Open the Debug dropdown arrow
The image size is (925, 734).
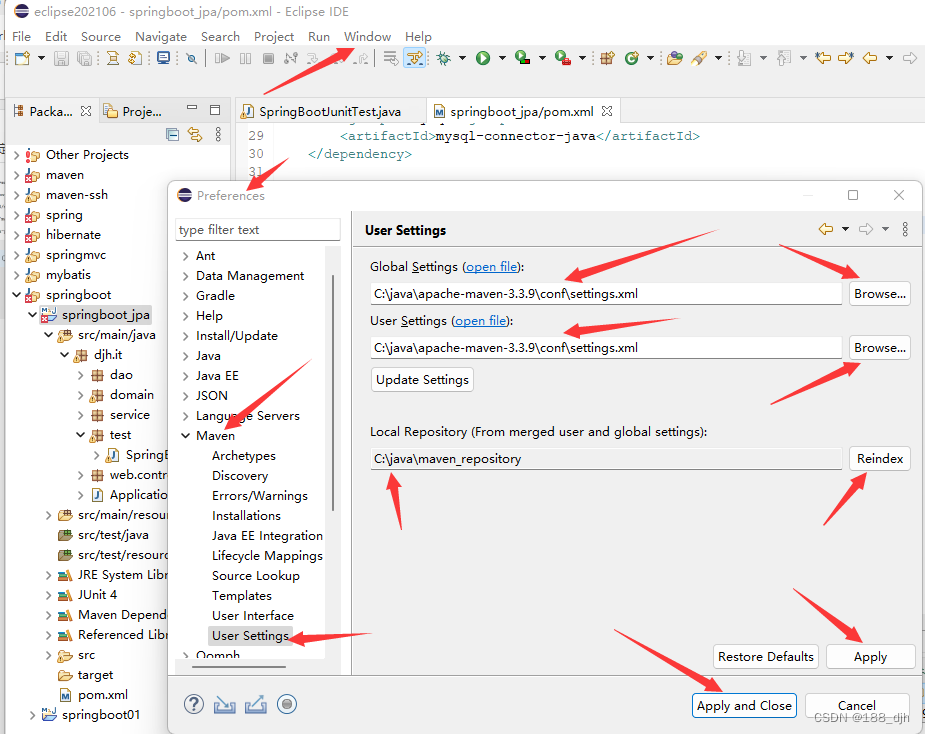(x=462, y=58)
